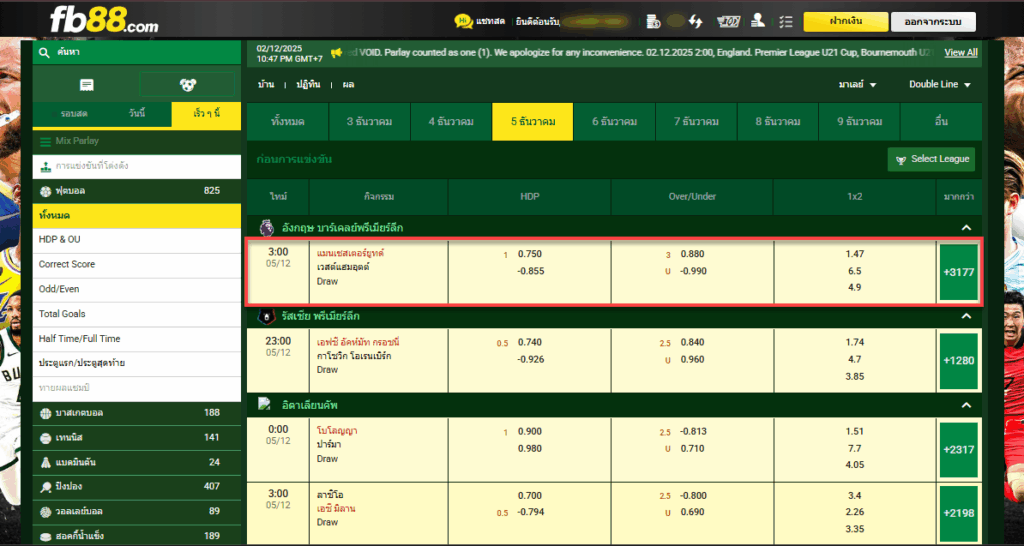The width and height of the screenshot is (1024, 546).
Task: Bet Manchester United HDP odds 0.750
Action: [530, 254]
